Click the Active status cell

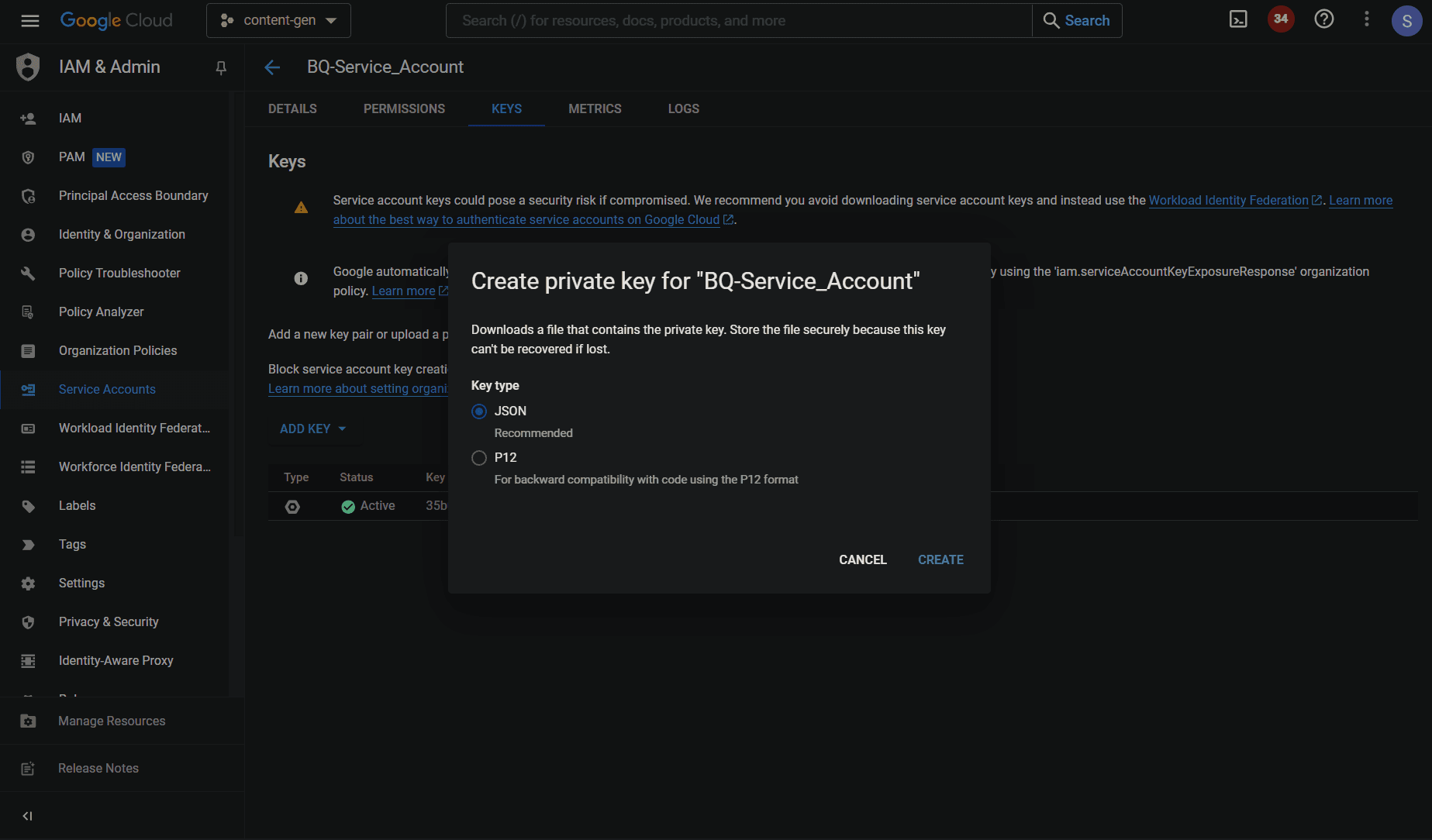368,506
